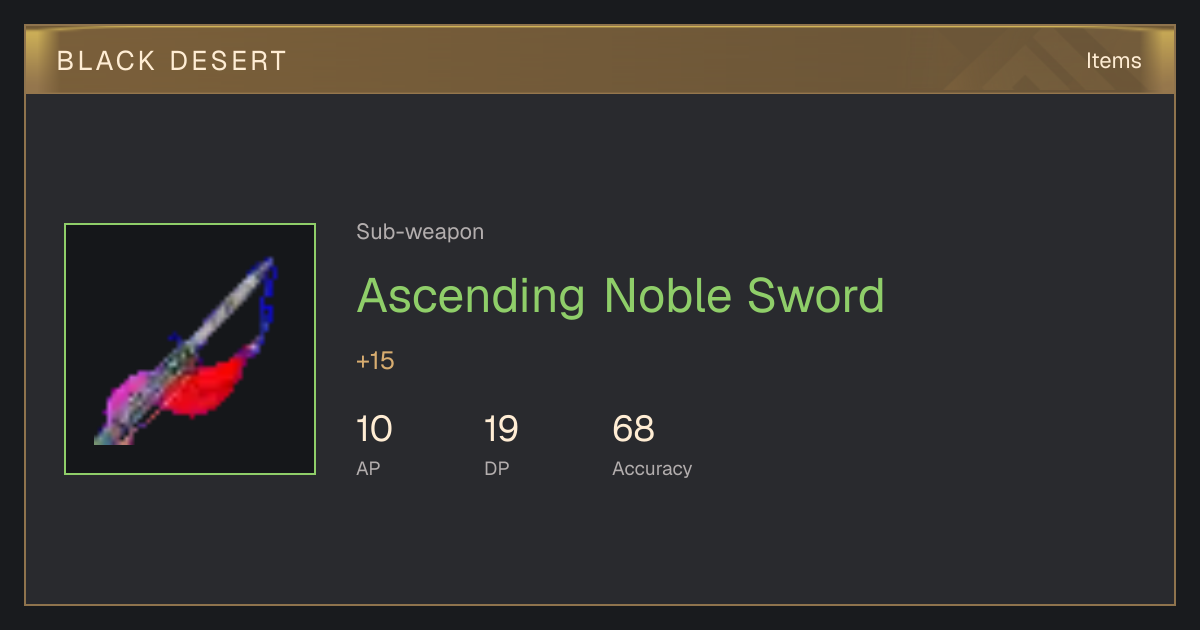The image size is (1200, 630).
Task: Open the Items link in header
Action: pyautogui.click(x=1113, y=60)
